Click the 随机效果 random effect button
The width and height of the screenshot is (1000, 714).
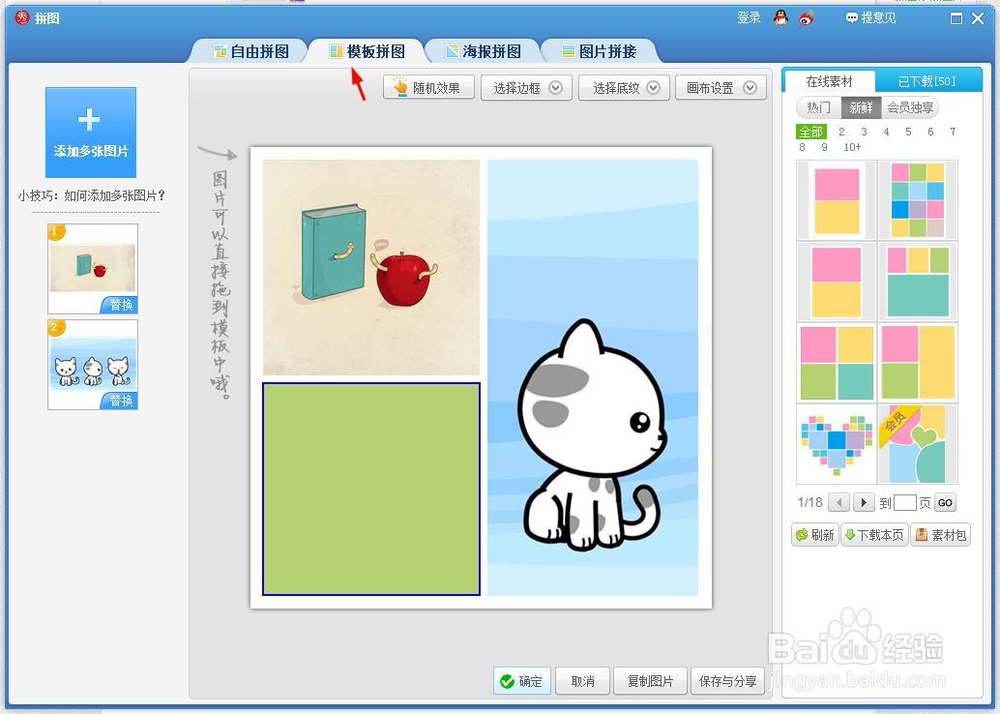(x=429, y=88)
